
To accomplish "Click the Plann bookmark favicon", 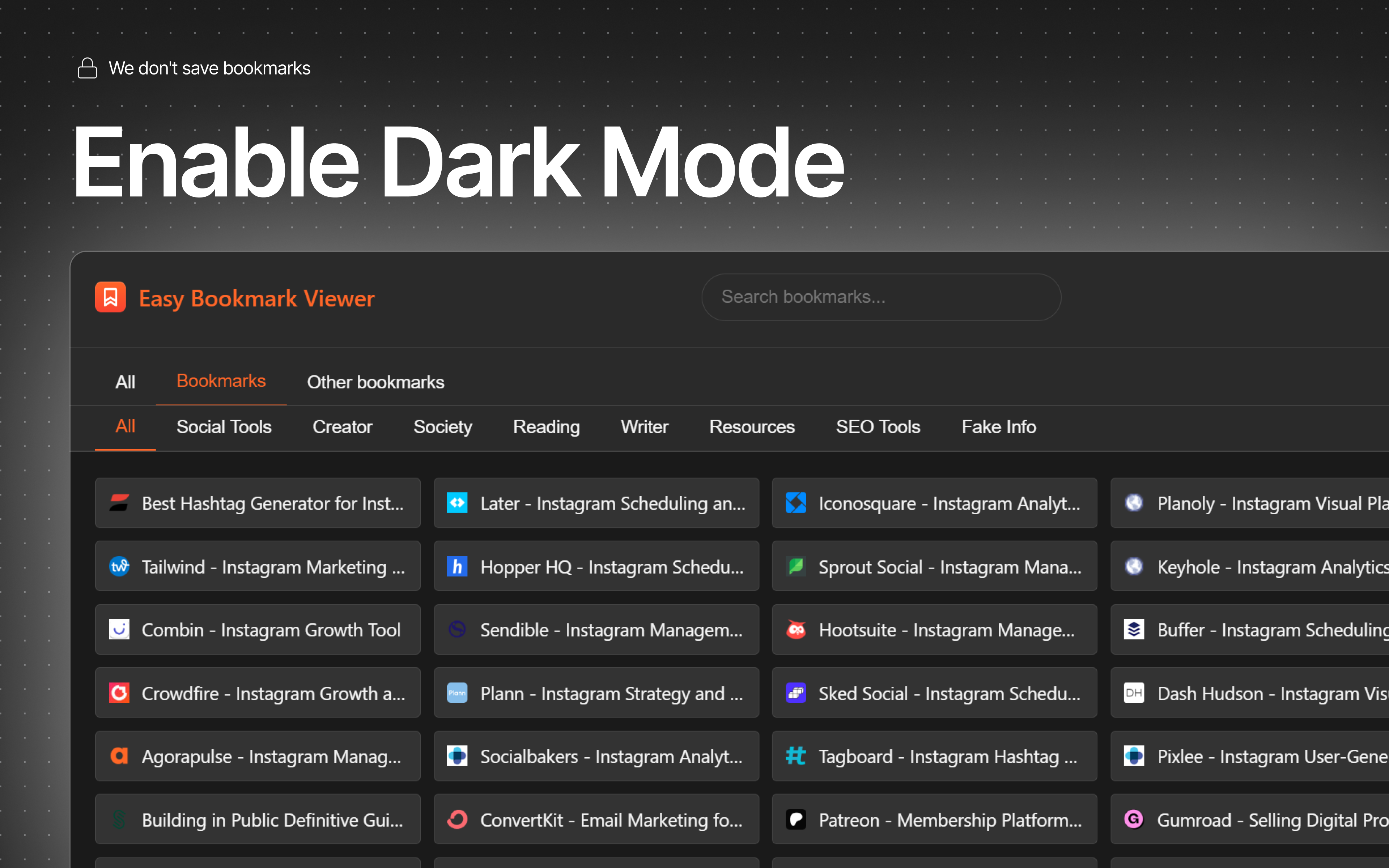I will pyautogui.click(x=457, y=693).
